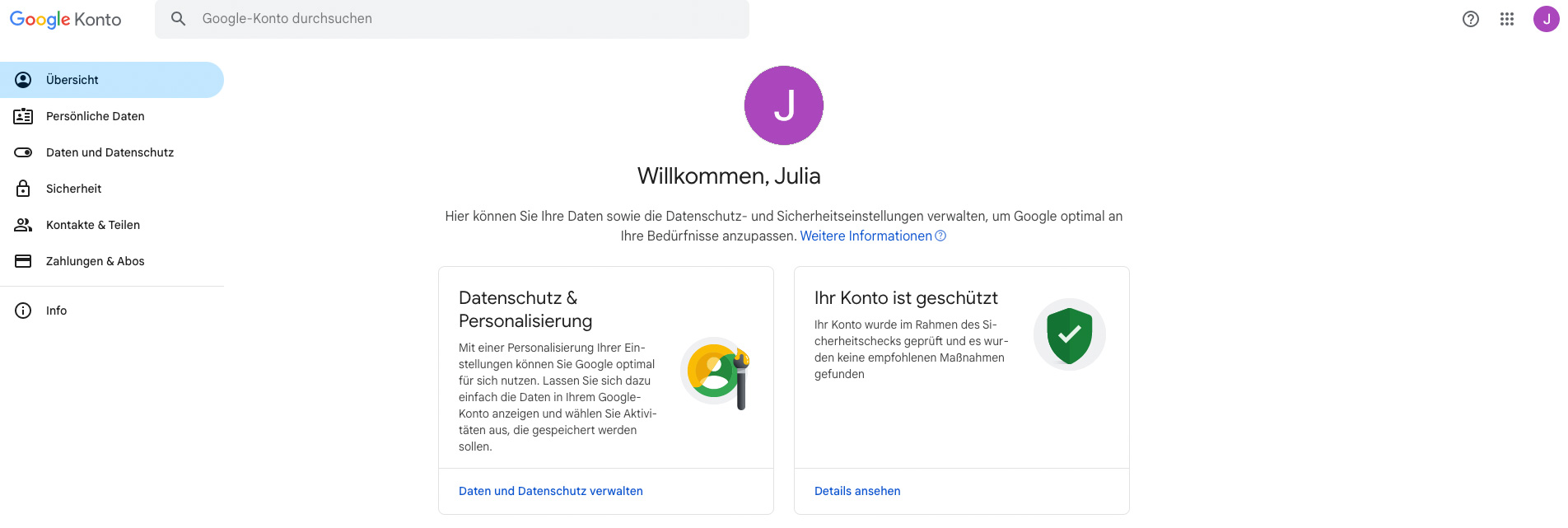Open Persönliche Daten section
Viewport: 1568px width, 528px height.
click(x=112, y=116)
